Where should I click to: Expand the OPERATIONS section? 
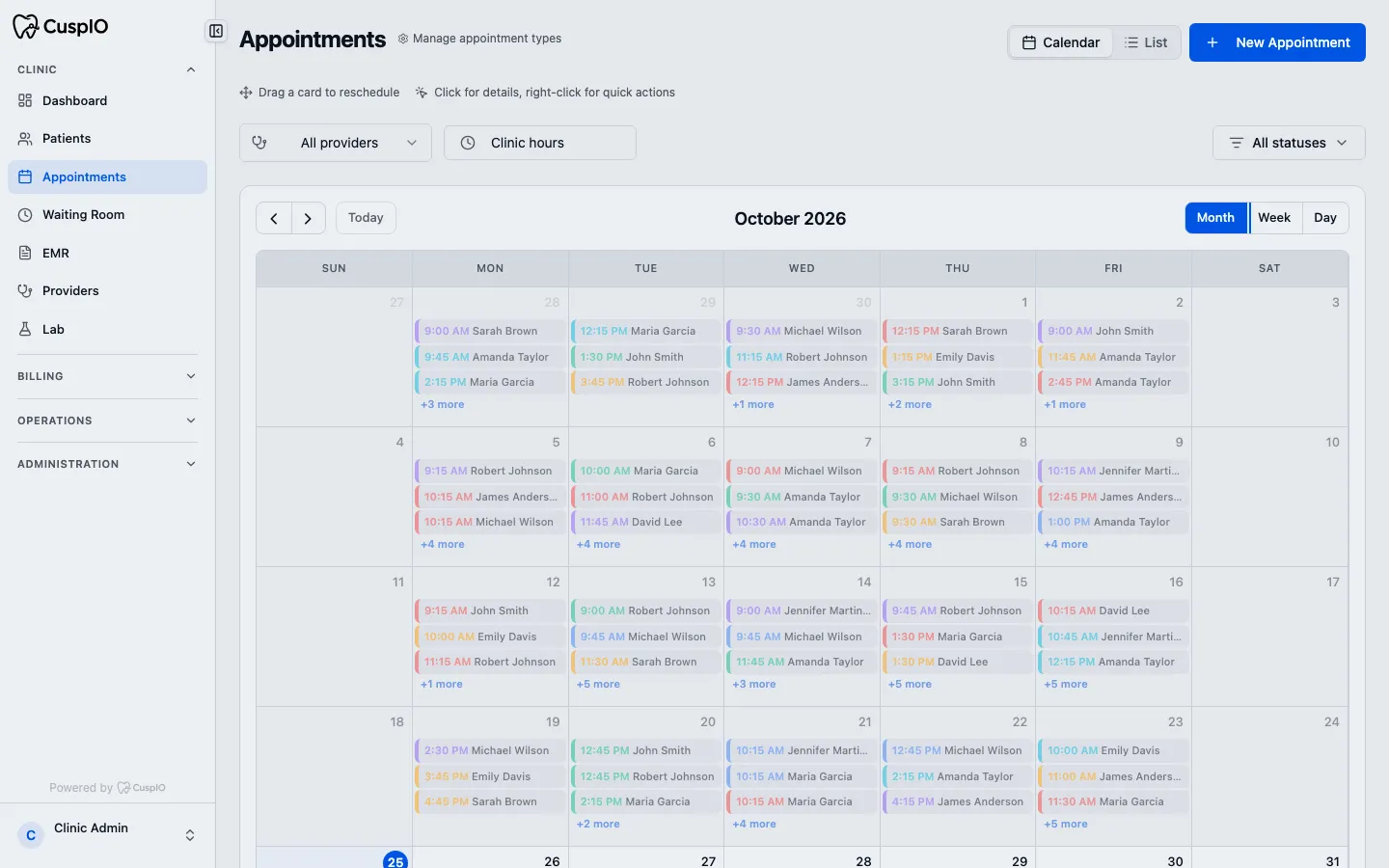[107, 420]
